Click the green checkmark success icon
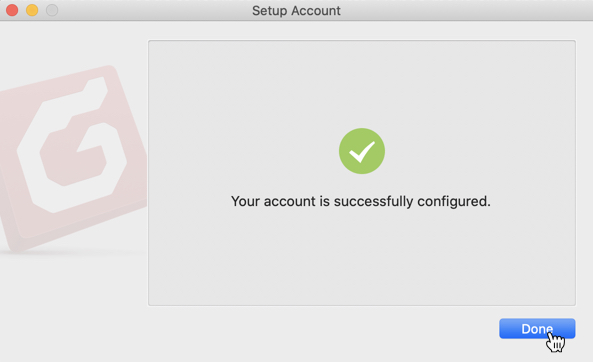 362,151
